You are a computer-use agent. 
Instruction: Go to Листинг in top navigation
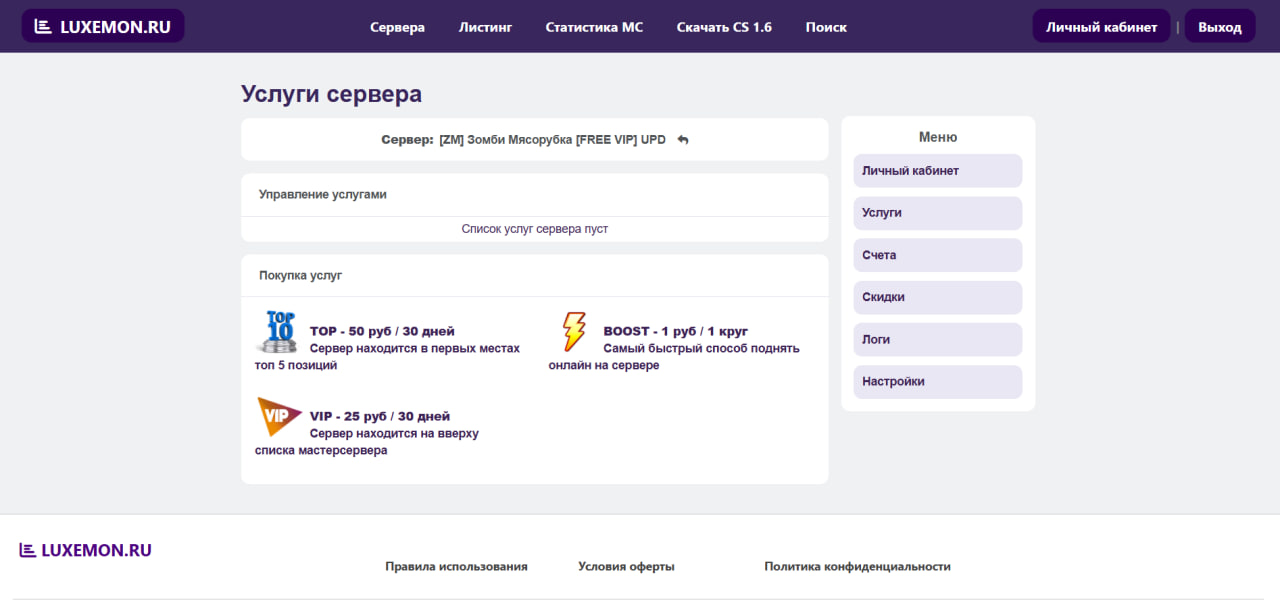(x=485, y=27)
